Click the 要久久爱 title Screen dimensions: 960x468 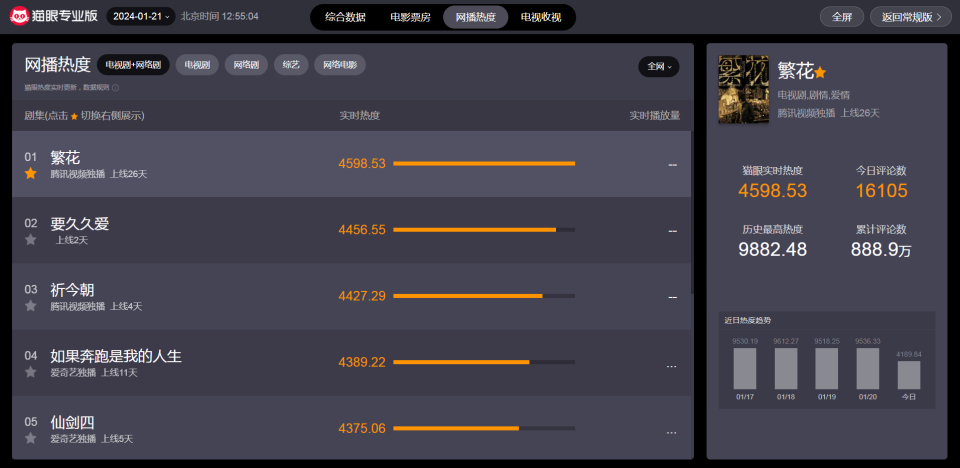pyautogui.click(x=80, y=224)
